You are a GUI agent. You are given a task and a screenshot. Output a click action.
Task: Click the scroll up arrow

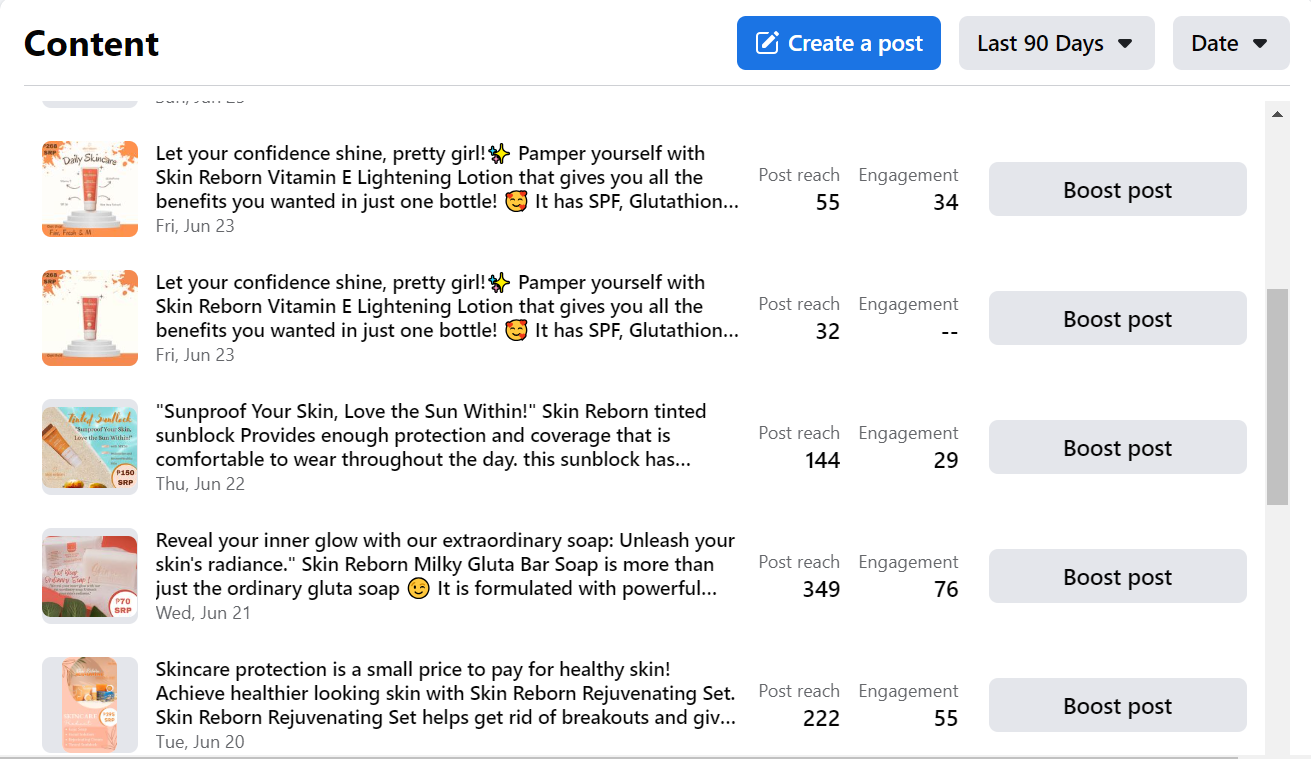(x=1277, y=115)
